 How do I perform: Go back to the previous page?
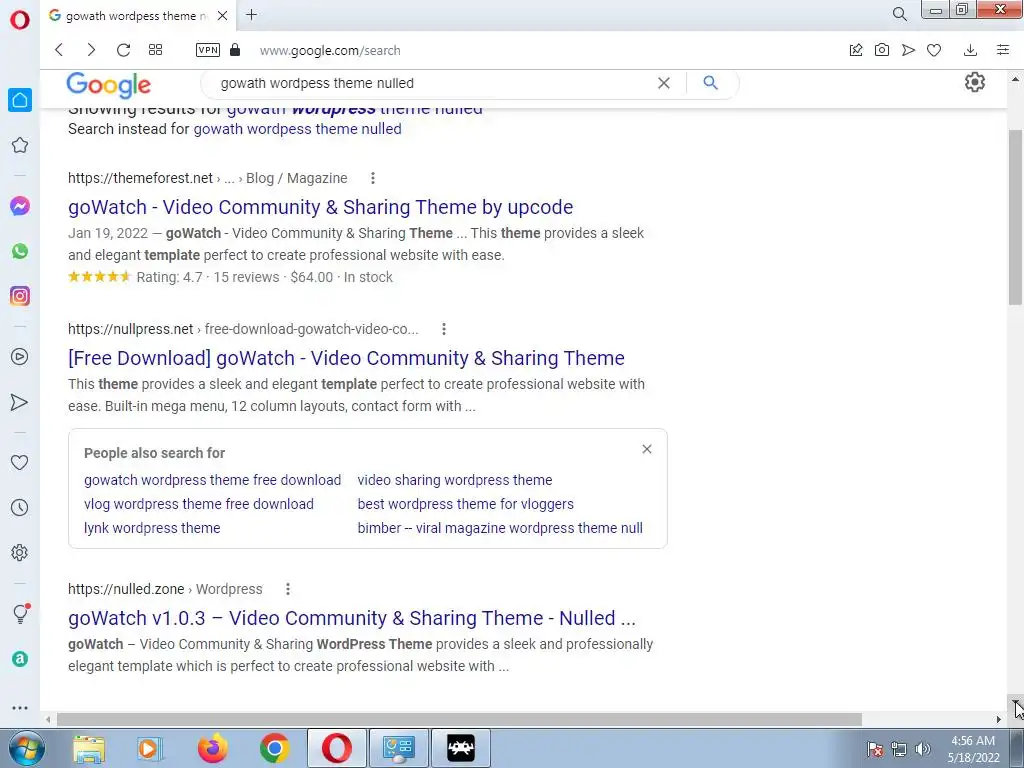(59, 50)
